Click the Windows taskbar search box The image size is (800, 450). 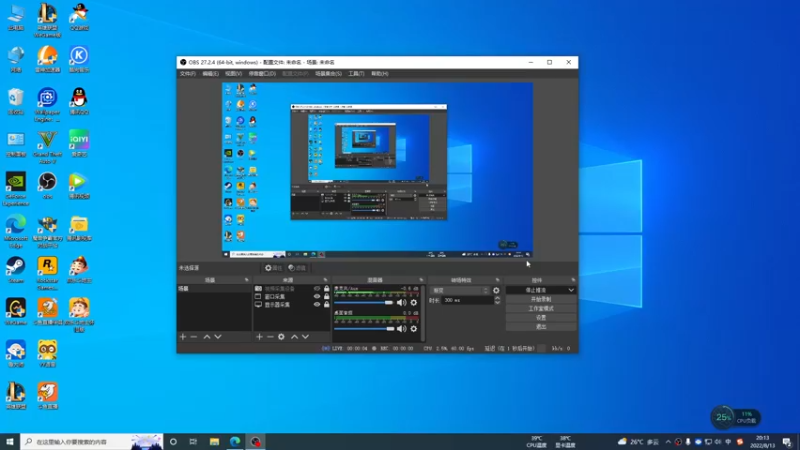92,442
